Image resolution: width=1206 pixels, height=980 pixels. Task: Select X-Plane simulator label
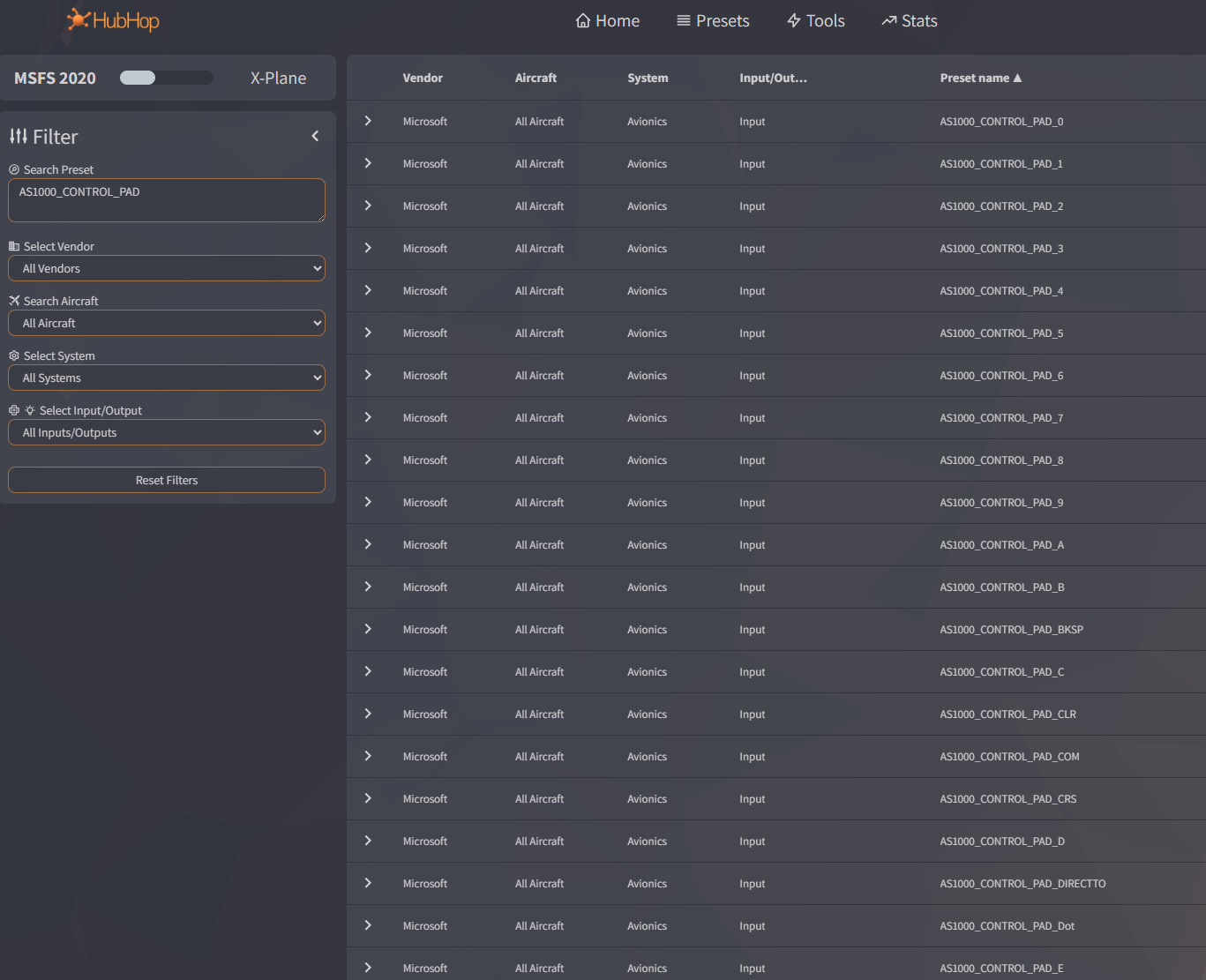tap(278, 78)
